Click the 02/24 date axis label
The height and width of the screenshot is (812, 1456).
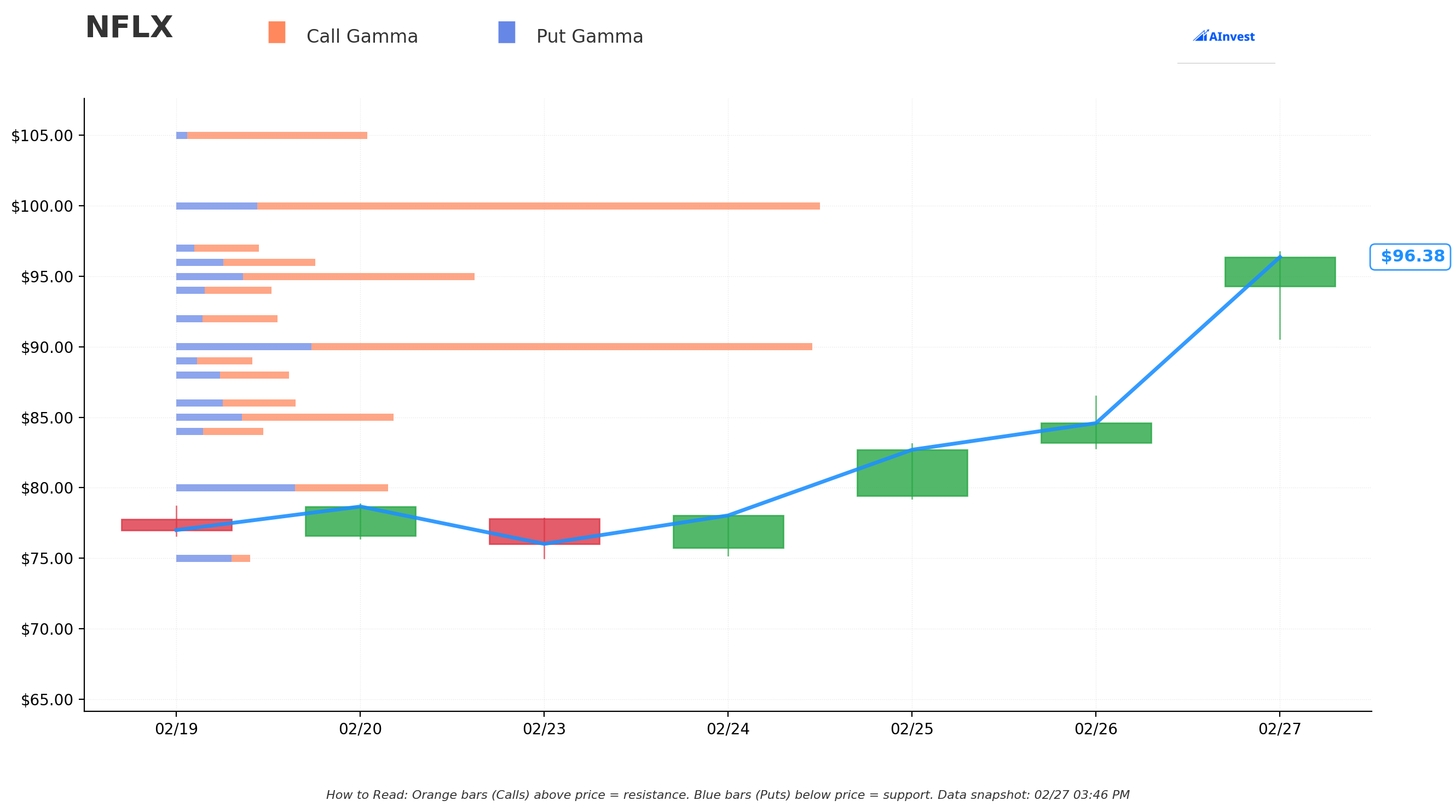click(x=728, y=729)
